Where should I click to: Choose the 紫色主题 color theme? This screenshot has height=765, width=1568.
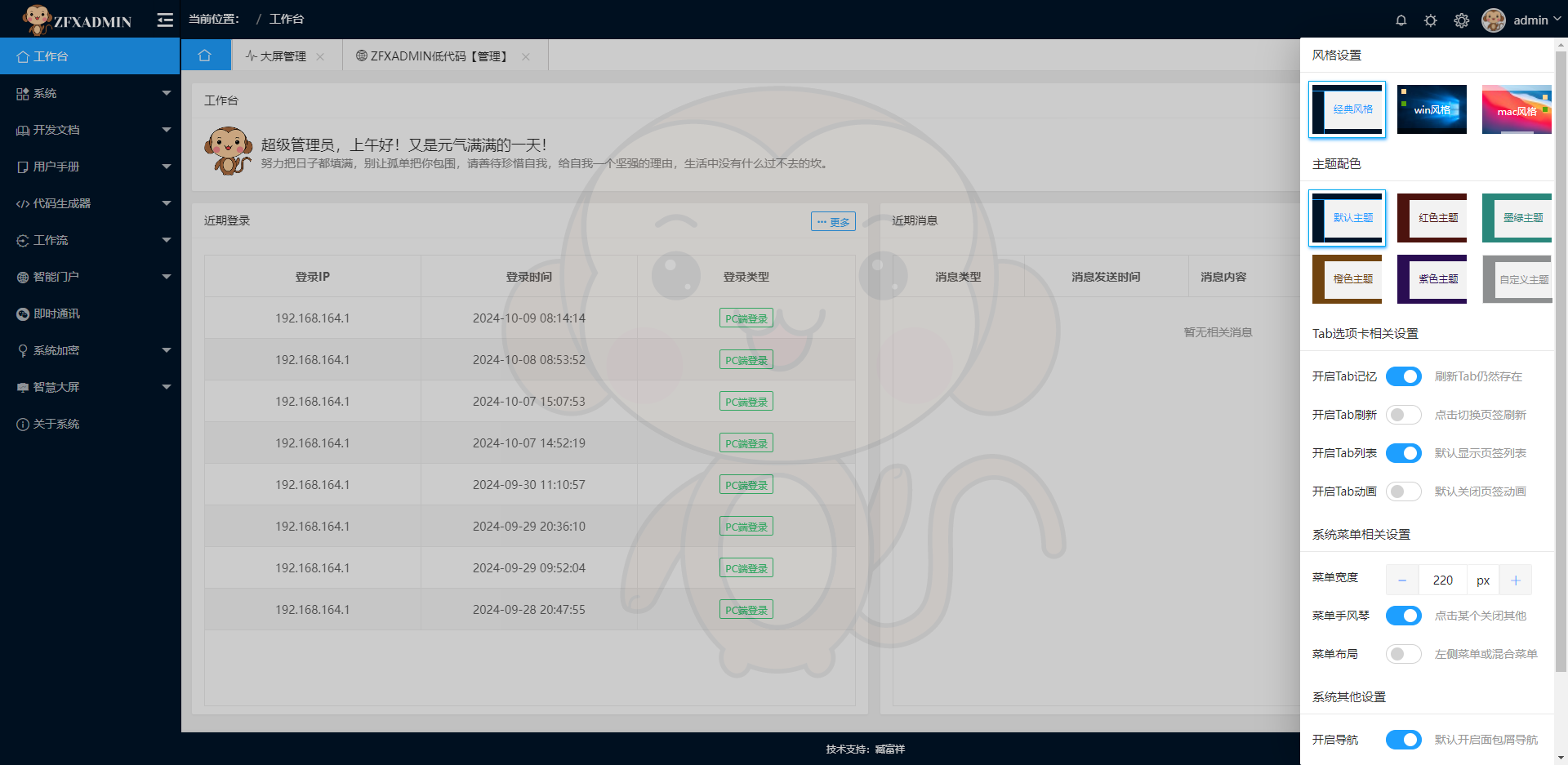pos(1432,279)
